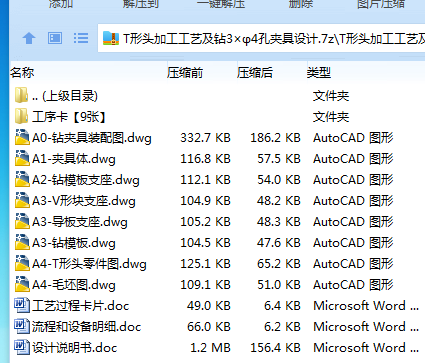
Task: Click the 104.5 KB size value
Action: [x=205, y=243]
